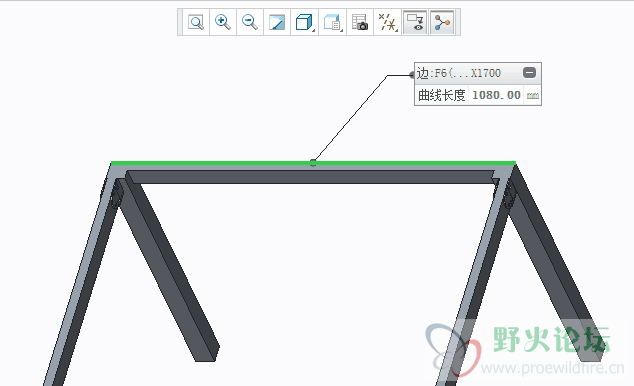Select the green highlighted top edge
This screenshot has width=634, height=386.
pyautogui.click(x=313, y=163)
